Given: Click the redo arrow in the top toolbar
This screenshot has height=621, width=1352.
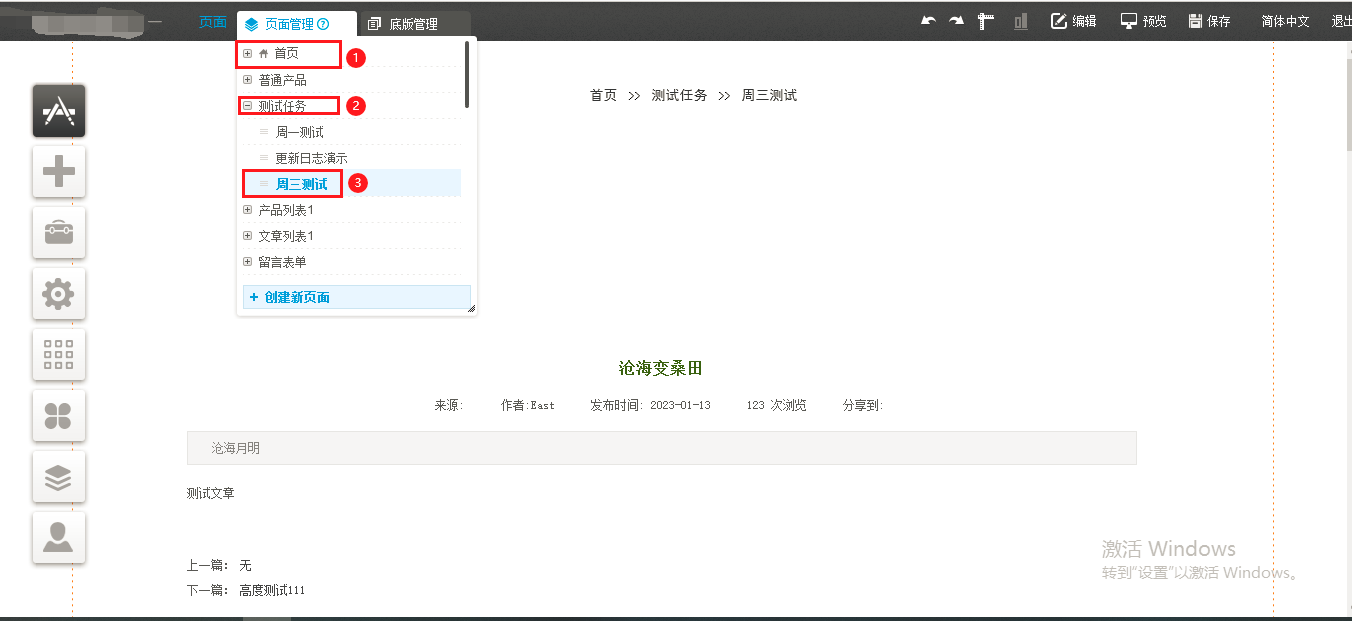Looking at the screenshot, I should point(956,21).
